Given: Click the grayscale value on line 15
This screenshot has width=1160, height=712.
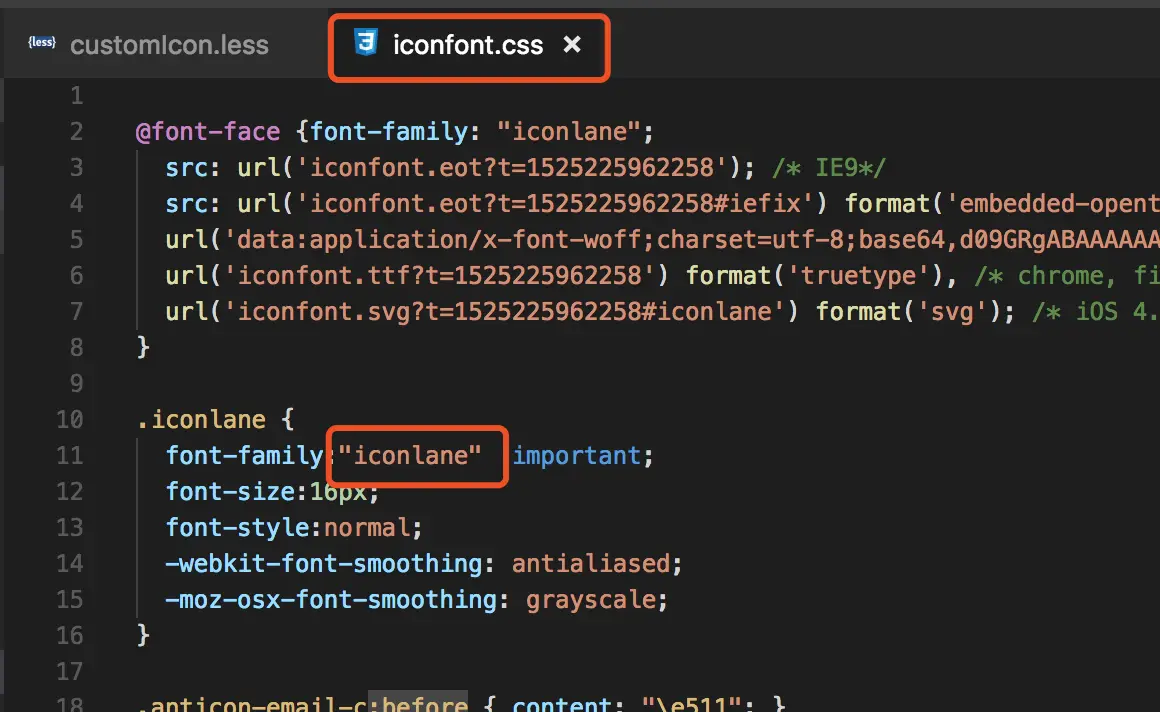Looking at the screenshot, I should pos(590,600).
